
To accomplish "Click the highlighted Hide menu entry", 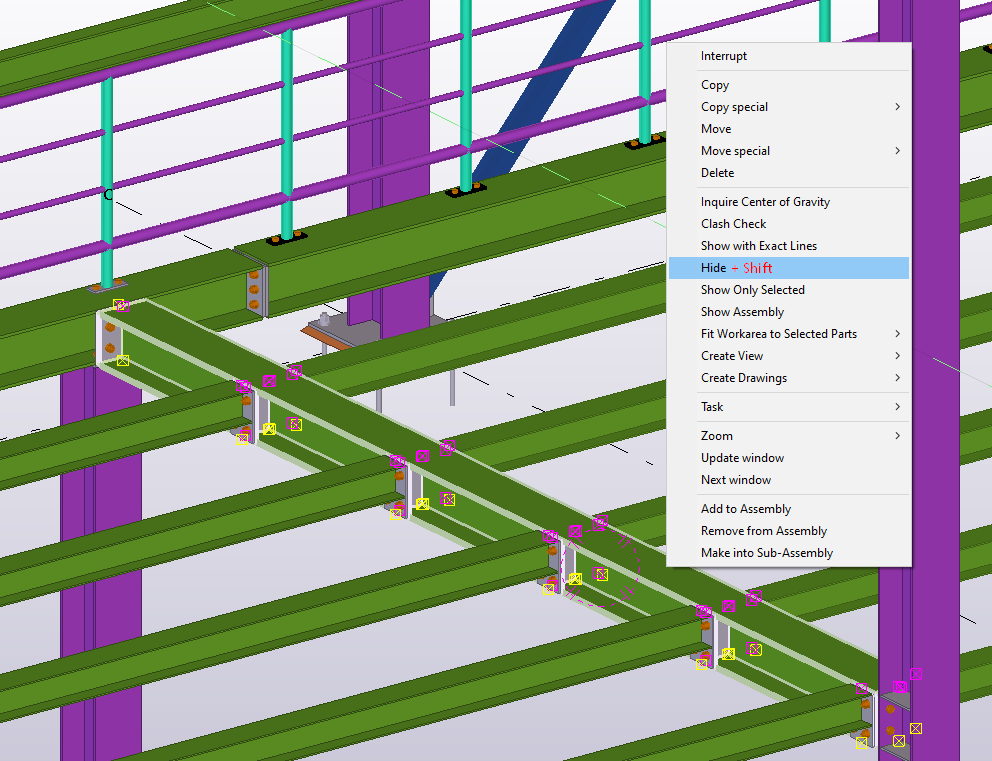I will [789, 268].
